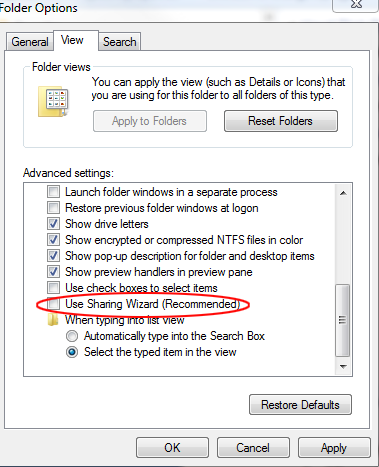This screenshot has height=467, width=379.
Task: Choose Select the typed item in the view
Action: point(72,352)
